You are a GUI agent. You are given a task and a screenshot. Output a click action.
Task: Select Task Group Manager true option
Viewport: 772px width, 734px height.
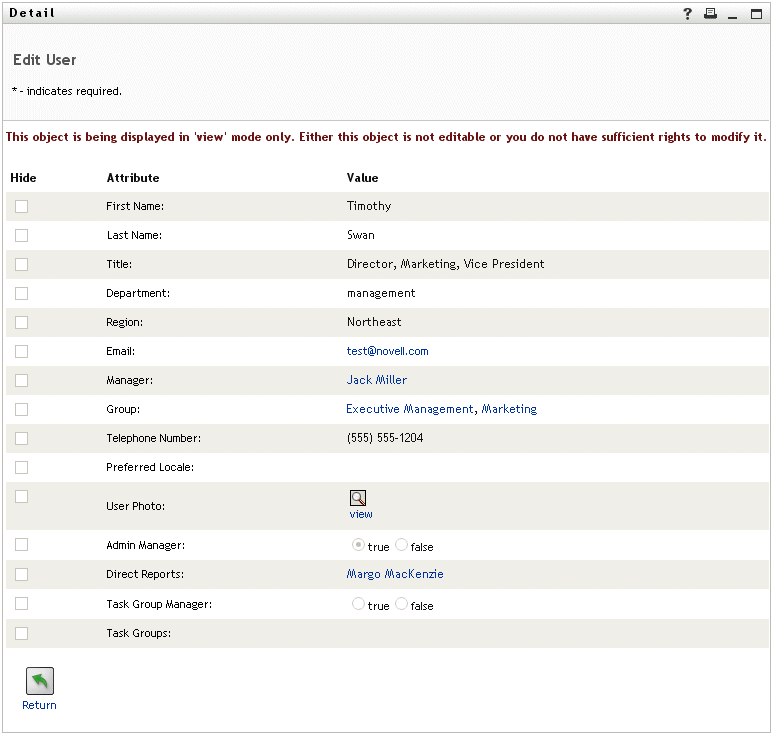click(358, 604)
